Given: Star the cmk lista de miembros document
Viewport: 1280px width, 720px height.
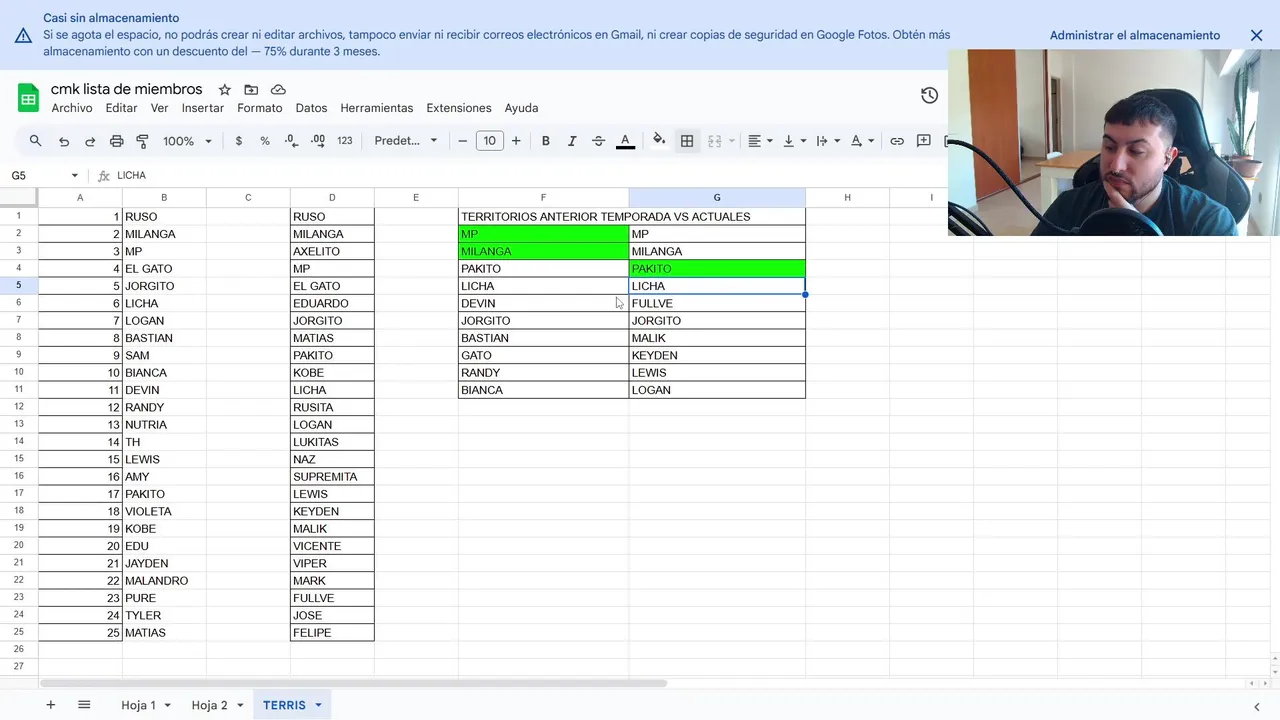Looking at the screenshot, I should [225, 90].
